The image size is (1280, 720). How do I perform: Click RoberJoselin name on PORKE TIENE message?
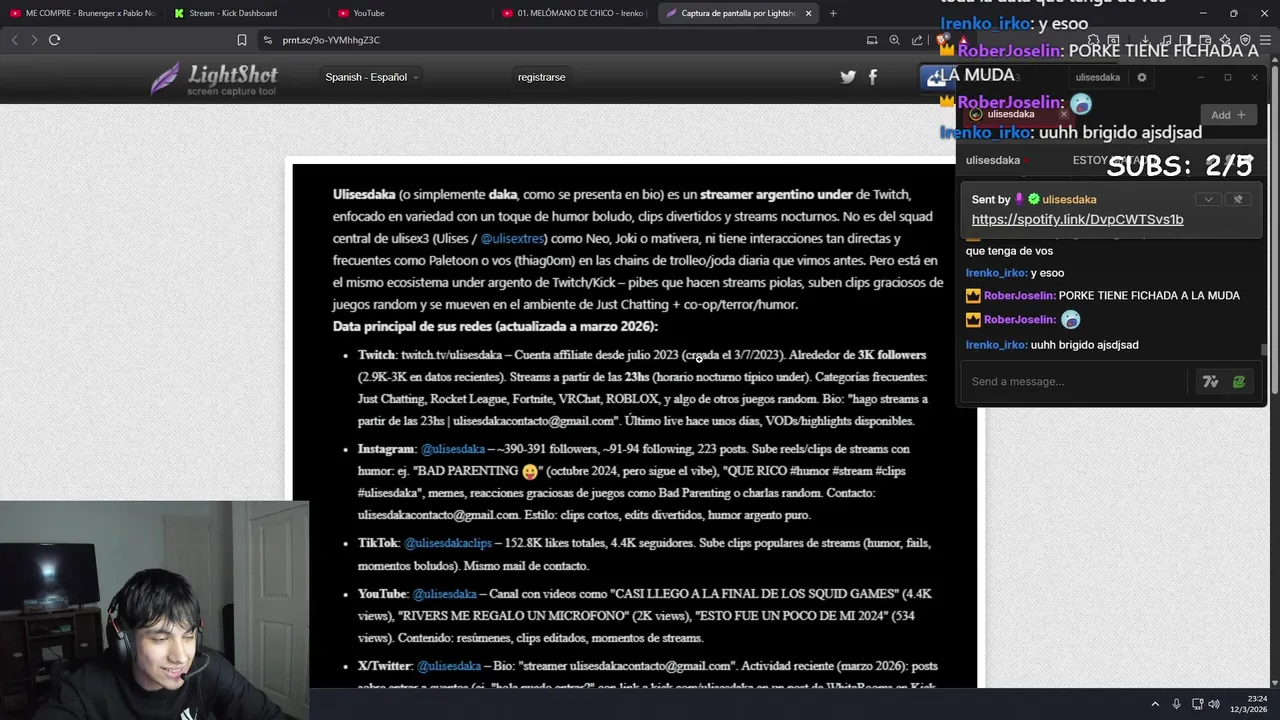1019,296
